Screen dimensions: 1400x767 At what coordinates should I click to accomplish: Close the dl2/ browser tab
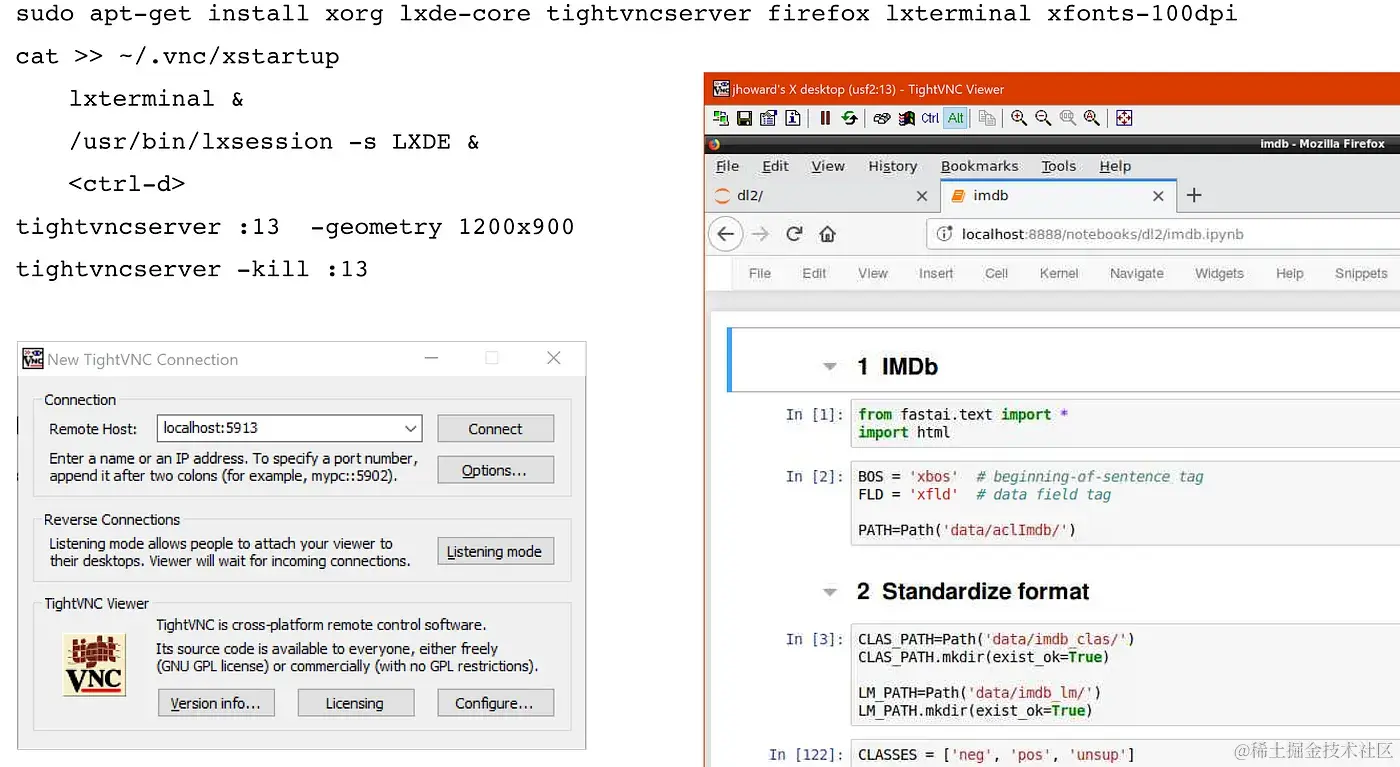tap(922, 196)
